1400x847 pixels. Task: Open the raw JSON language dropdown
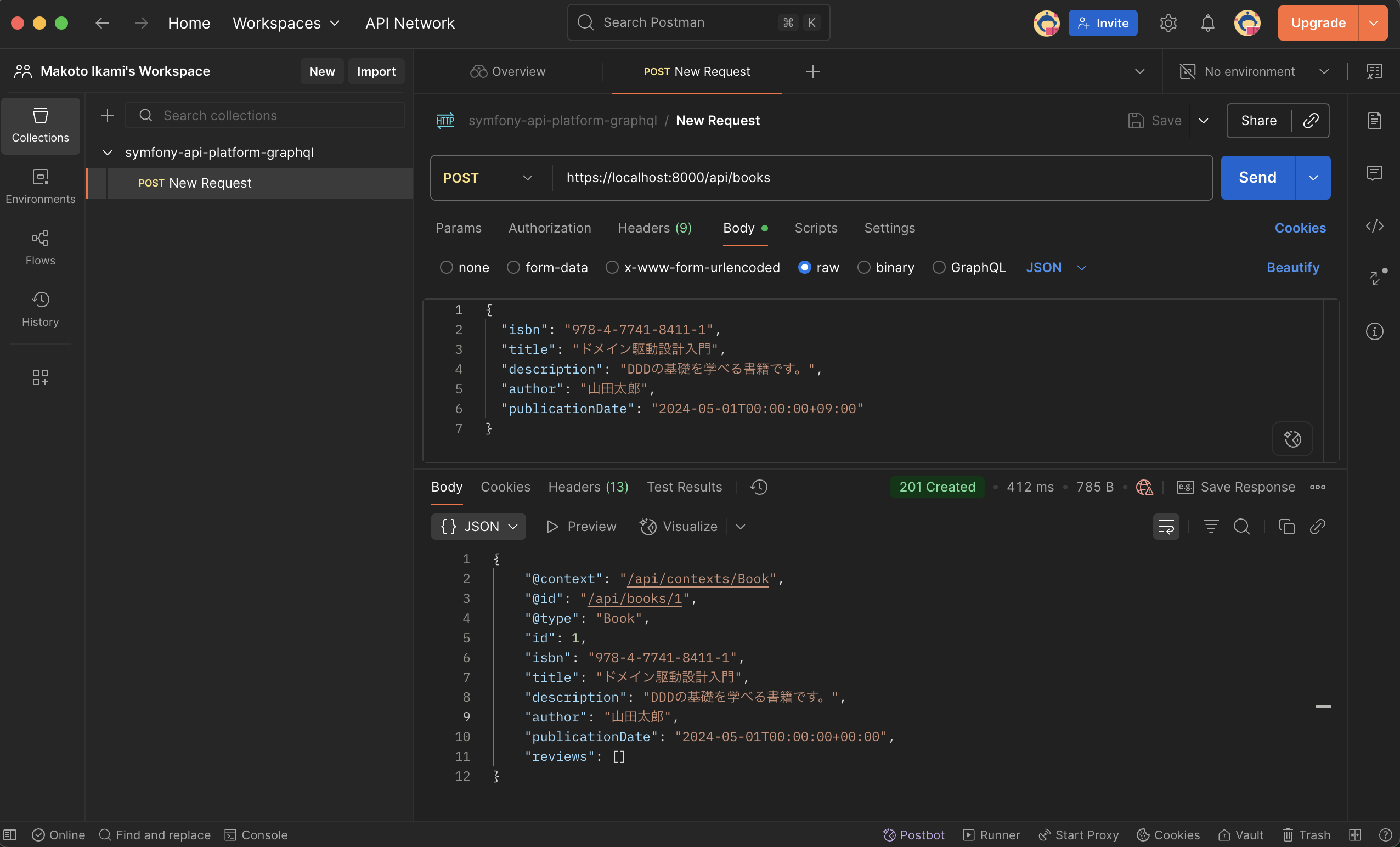click(x=1056, y=267)
